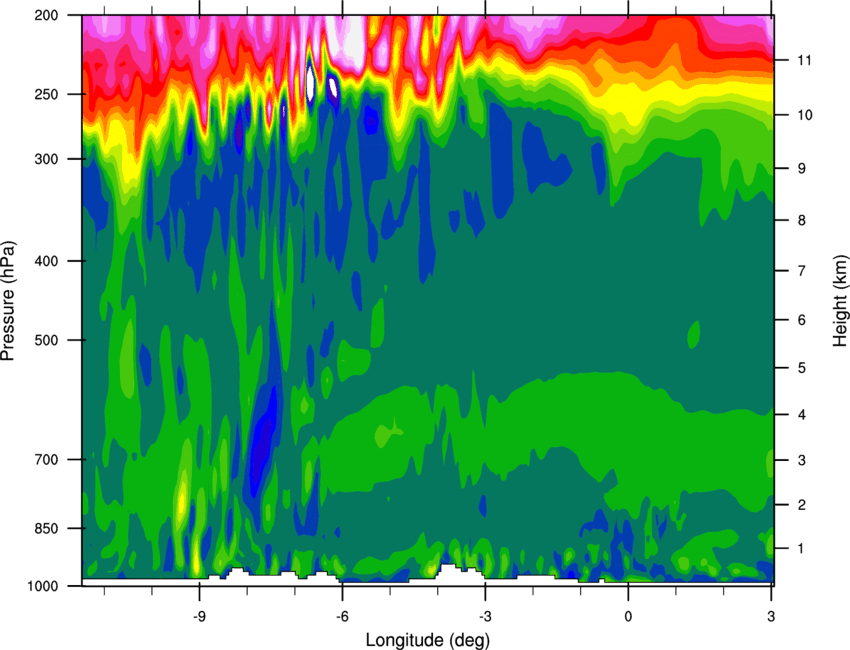The height and width of the screenshot is (650, 850).
Task: Select the 700 pressure tick label
Action: click(x=47, y=459)
